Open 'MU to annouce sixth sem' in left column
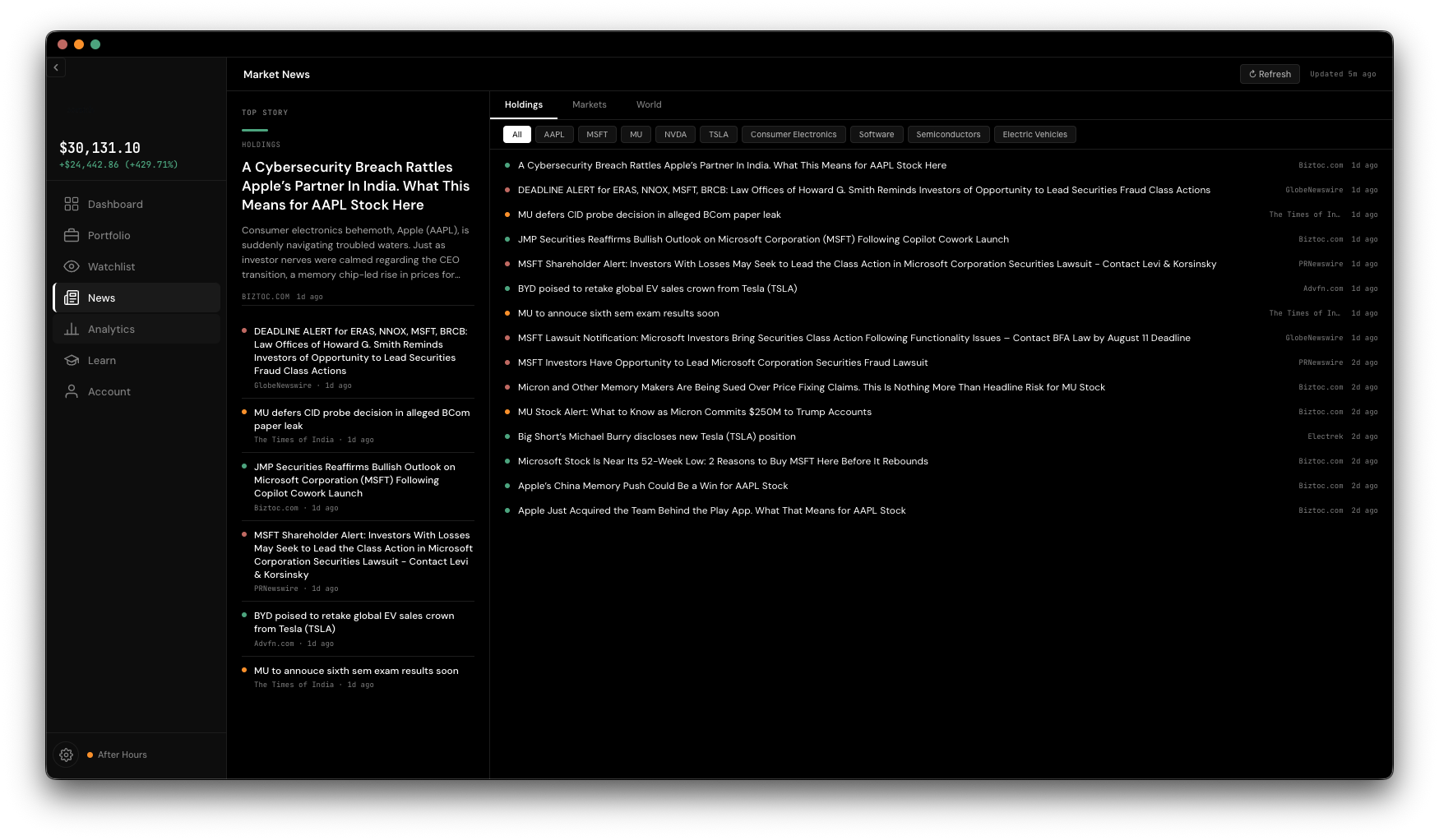This screenshot has width=1439, height=840. pyautogui.click(x=358, y=676)
